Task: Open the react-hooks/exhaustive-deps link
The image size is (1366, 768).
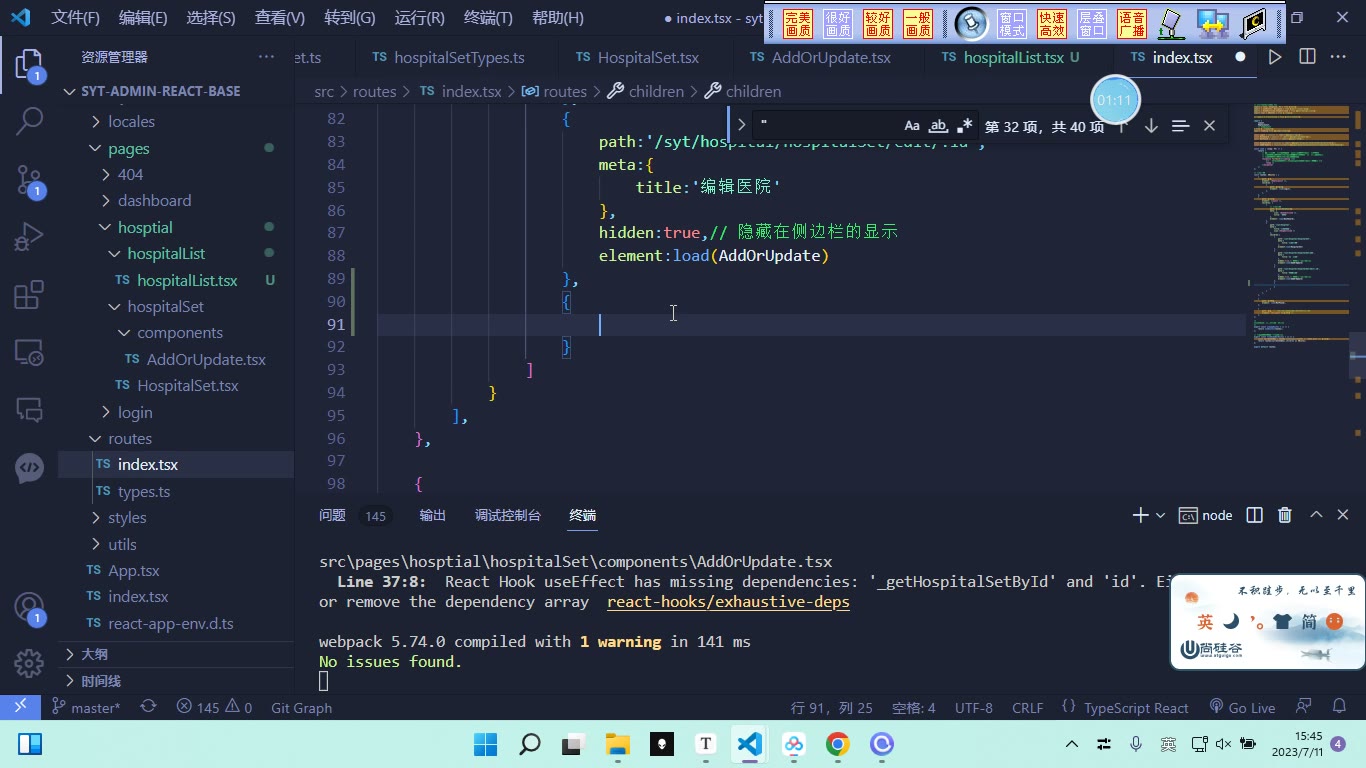Action: (x=728, y=602)
